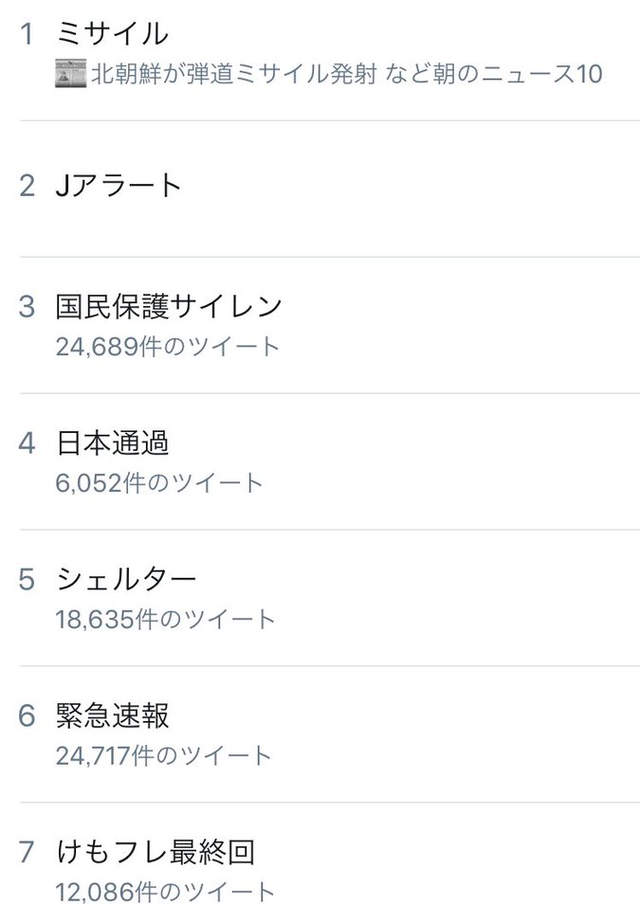Open the 国民保護サイレン trend

pos(169,306)
